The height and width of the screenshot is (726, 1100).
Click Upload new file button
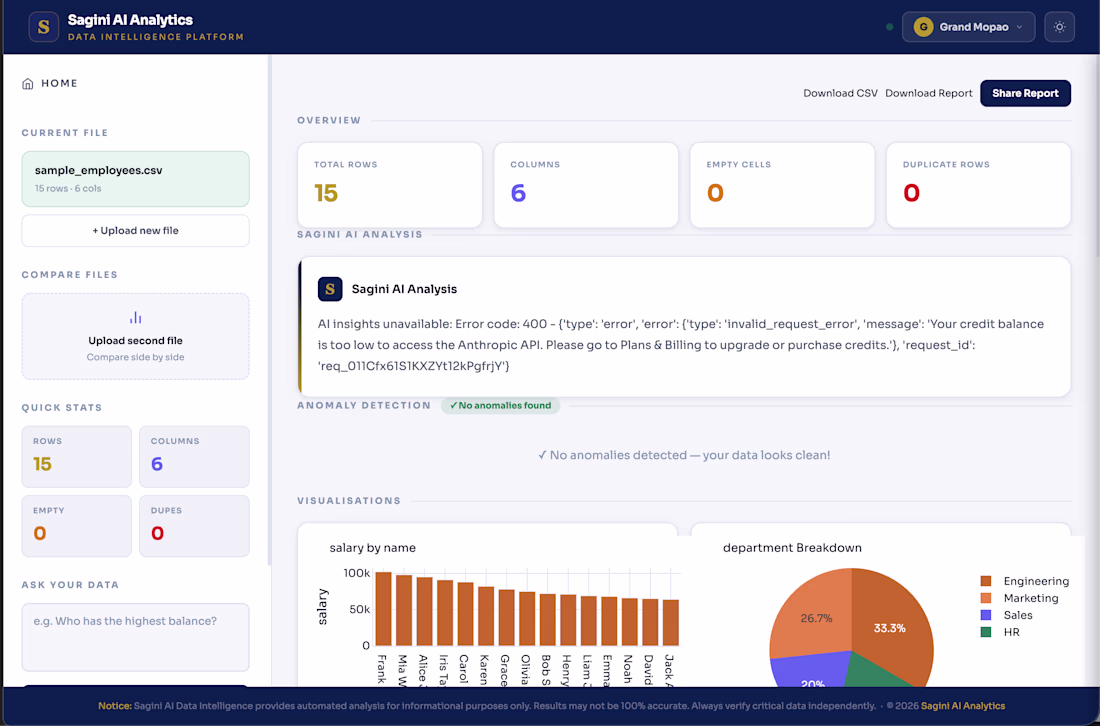pos(135,231)
